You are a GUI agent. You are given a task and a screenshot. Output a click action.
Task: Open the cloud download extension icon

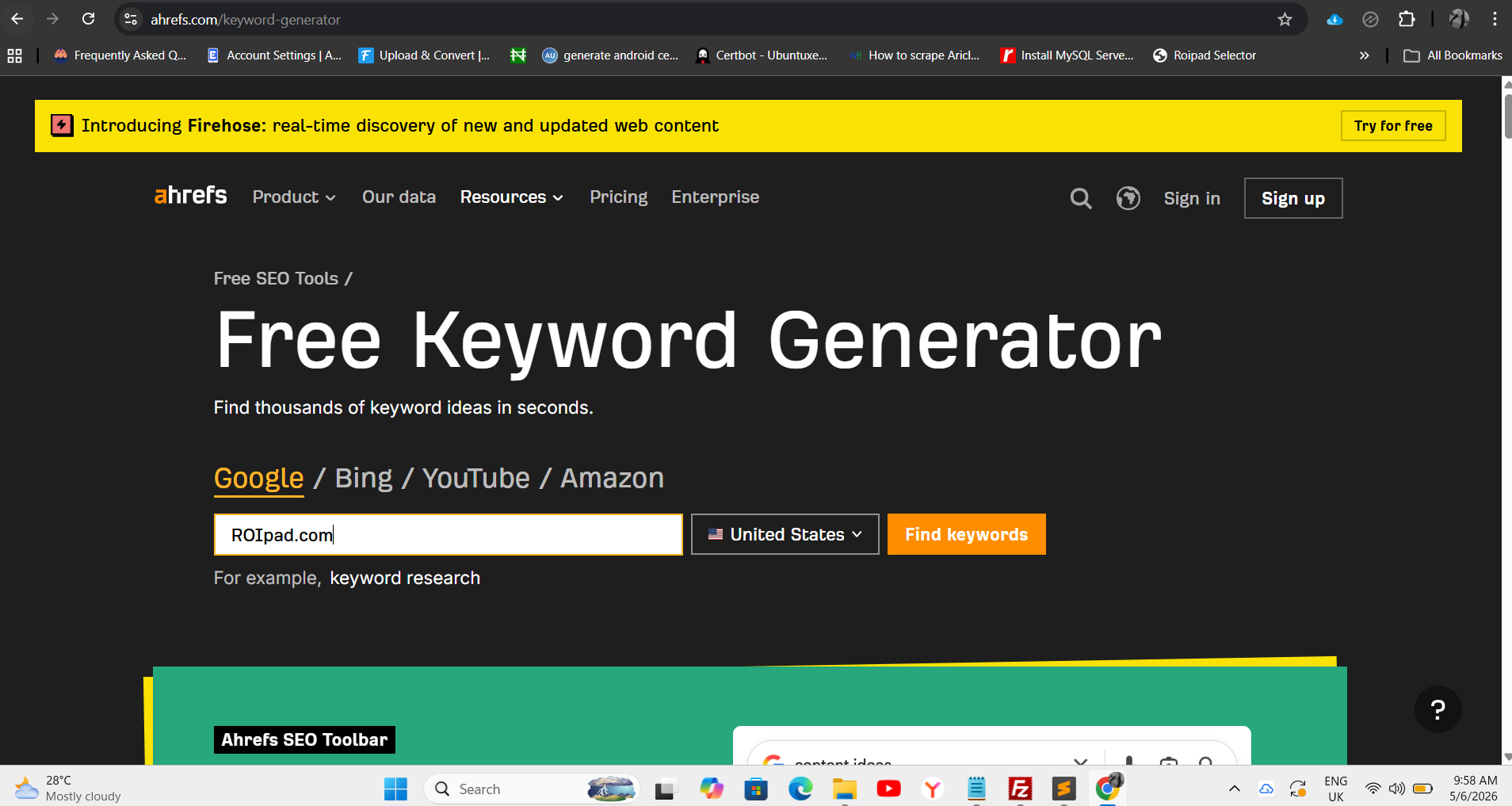pyautogui.click(x=1334, y=19)
